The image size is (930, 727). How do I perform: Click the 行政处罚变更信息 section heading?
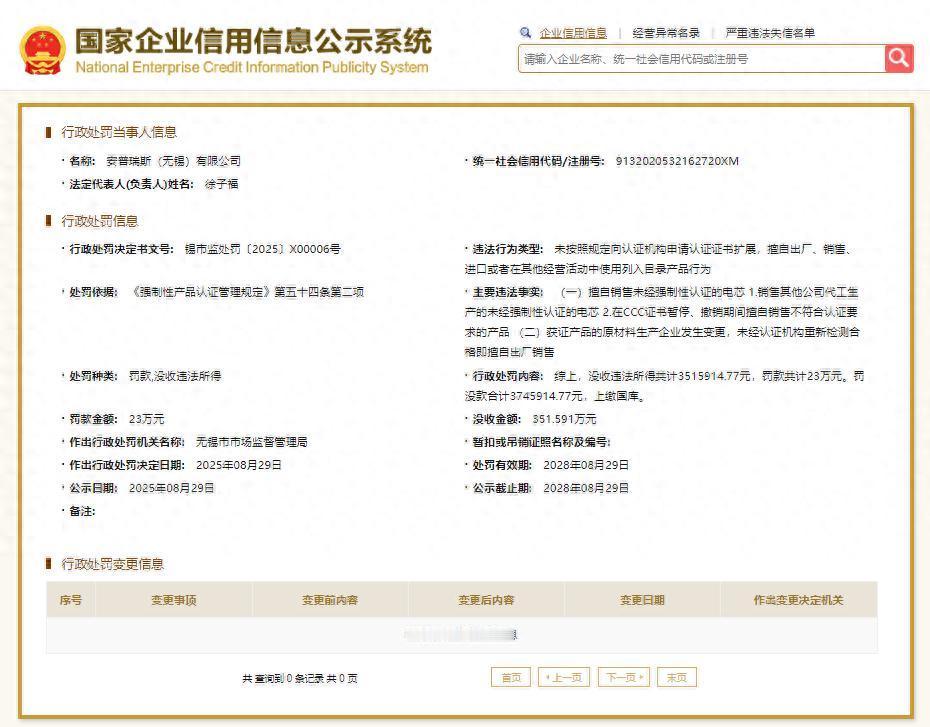click(x=113, y=564)
